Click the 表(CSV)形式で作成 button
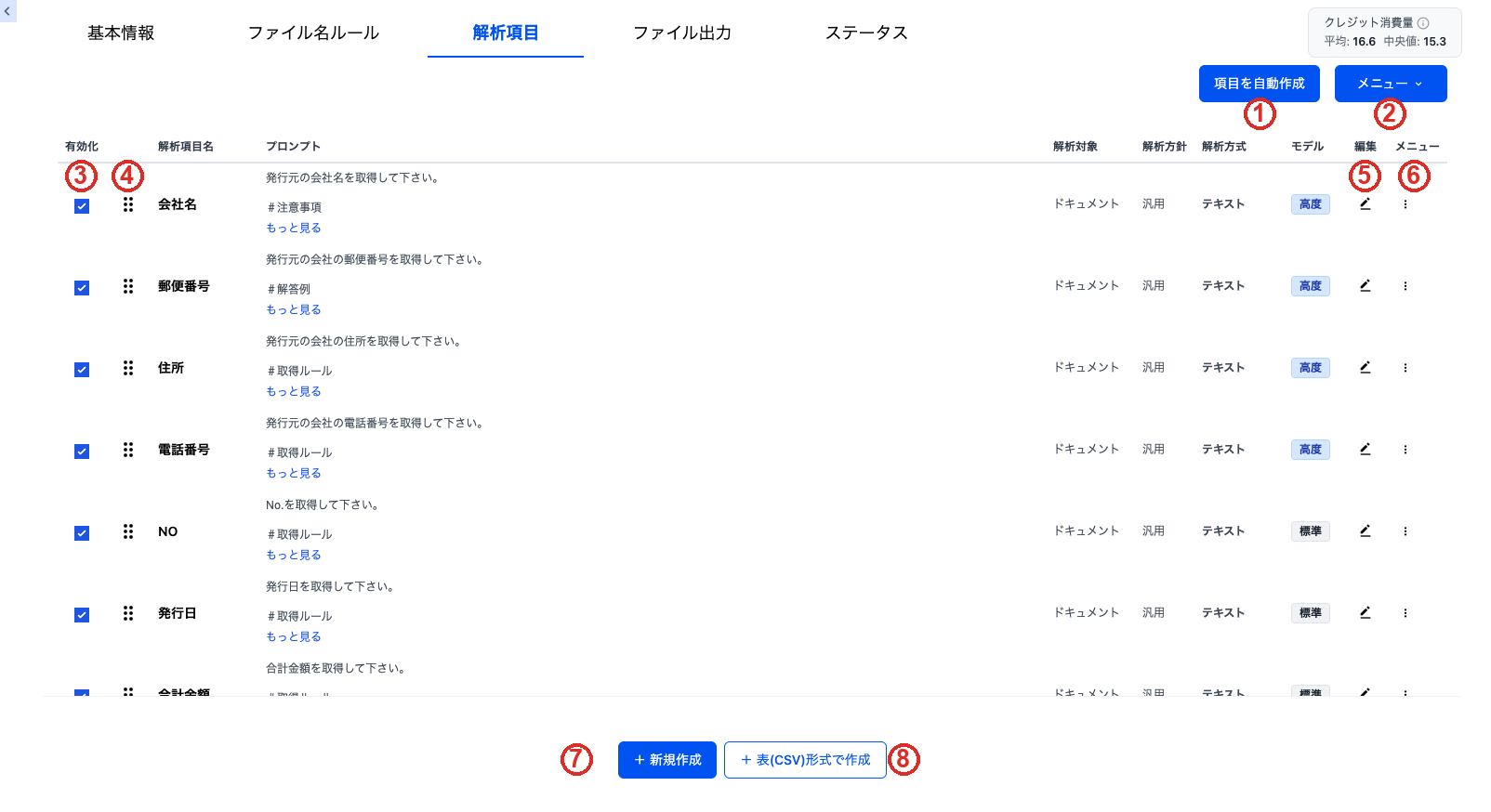This screenshot has width=1491, height=812. pos(805,760)
